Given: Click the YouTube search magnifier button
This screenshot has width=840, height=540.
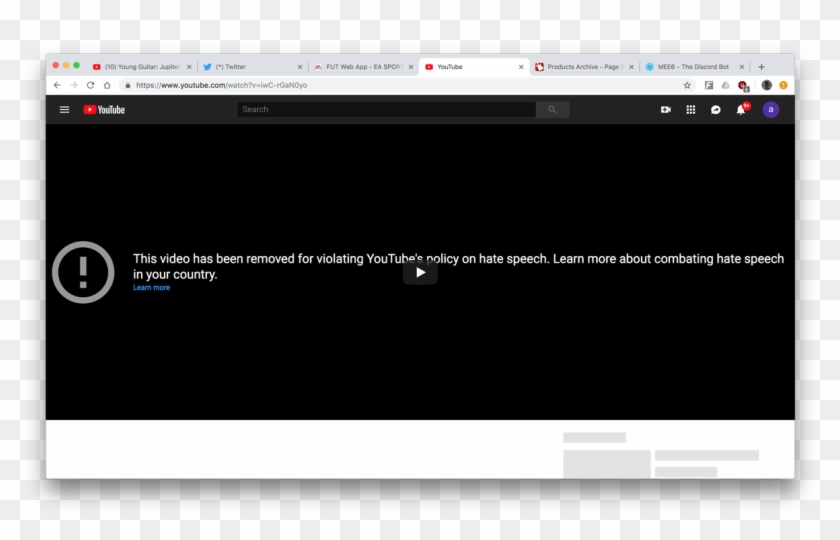Looking at the screenshot, I should pos(552,109).
